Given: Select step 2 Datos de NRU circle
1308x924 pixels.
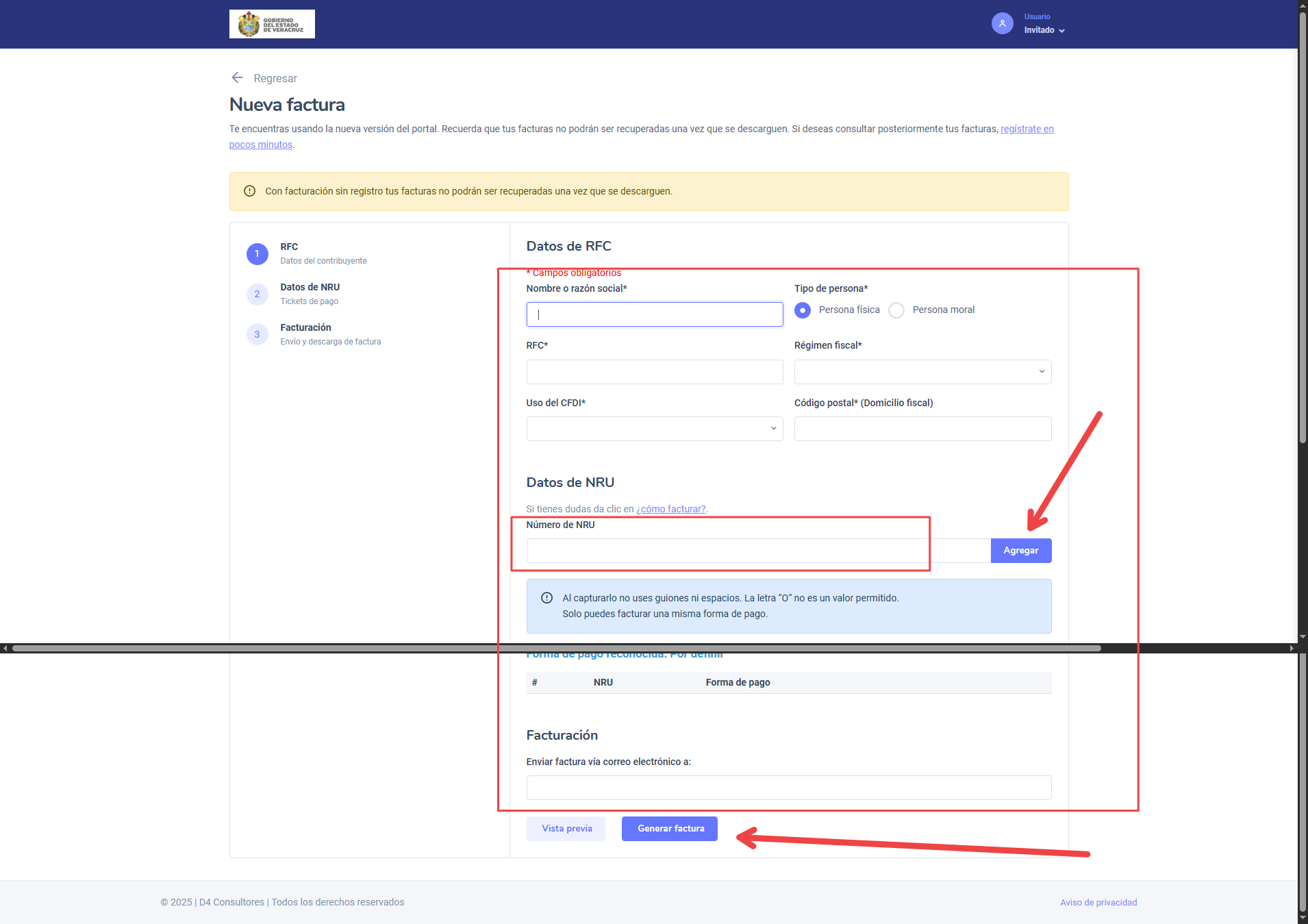Looking at the screenshot, I should tap(257, 294).
